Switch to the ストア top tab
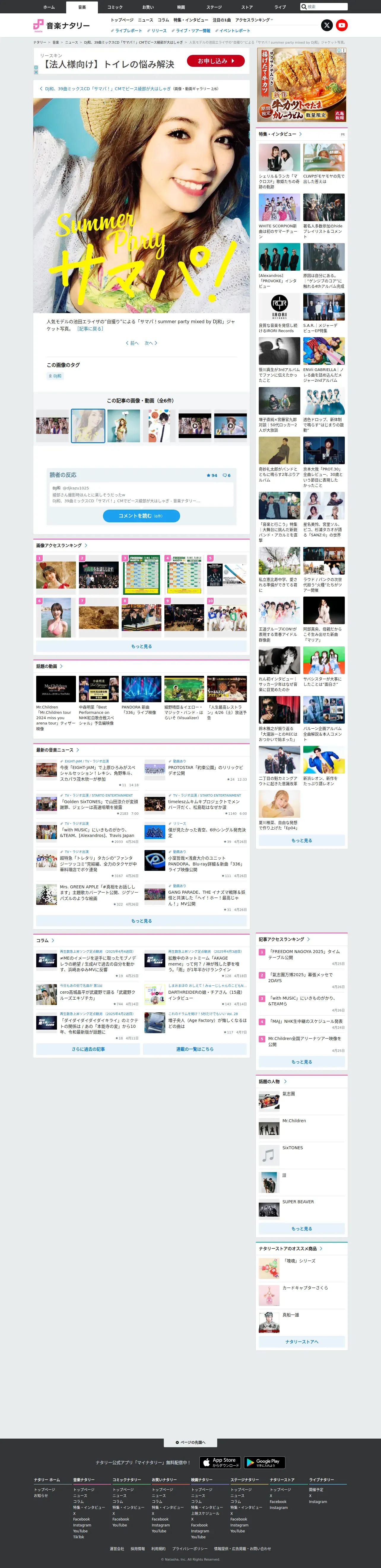The image size is (381, 1568). pos(247,7)
